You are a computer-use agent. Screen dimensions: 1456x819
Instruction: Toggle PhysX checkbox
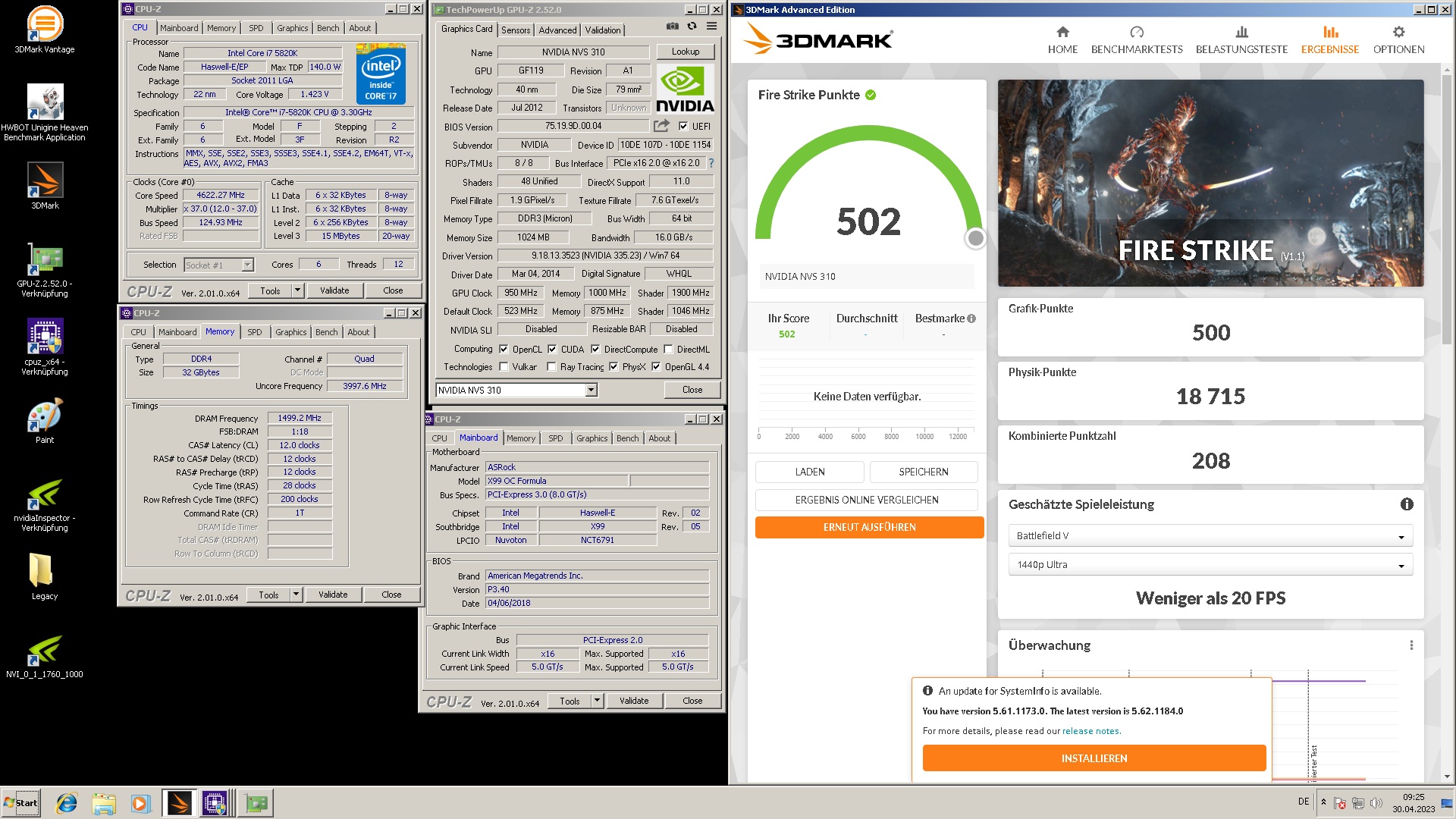click(613, 367)
